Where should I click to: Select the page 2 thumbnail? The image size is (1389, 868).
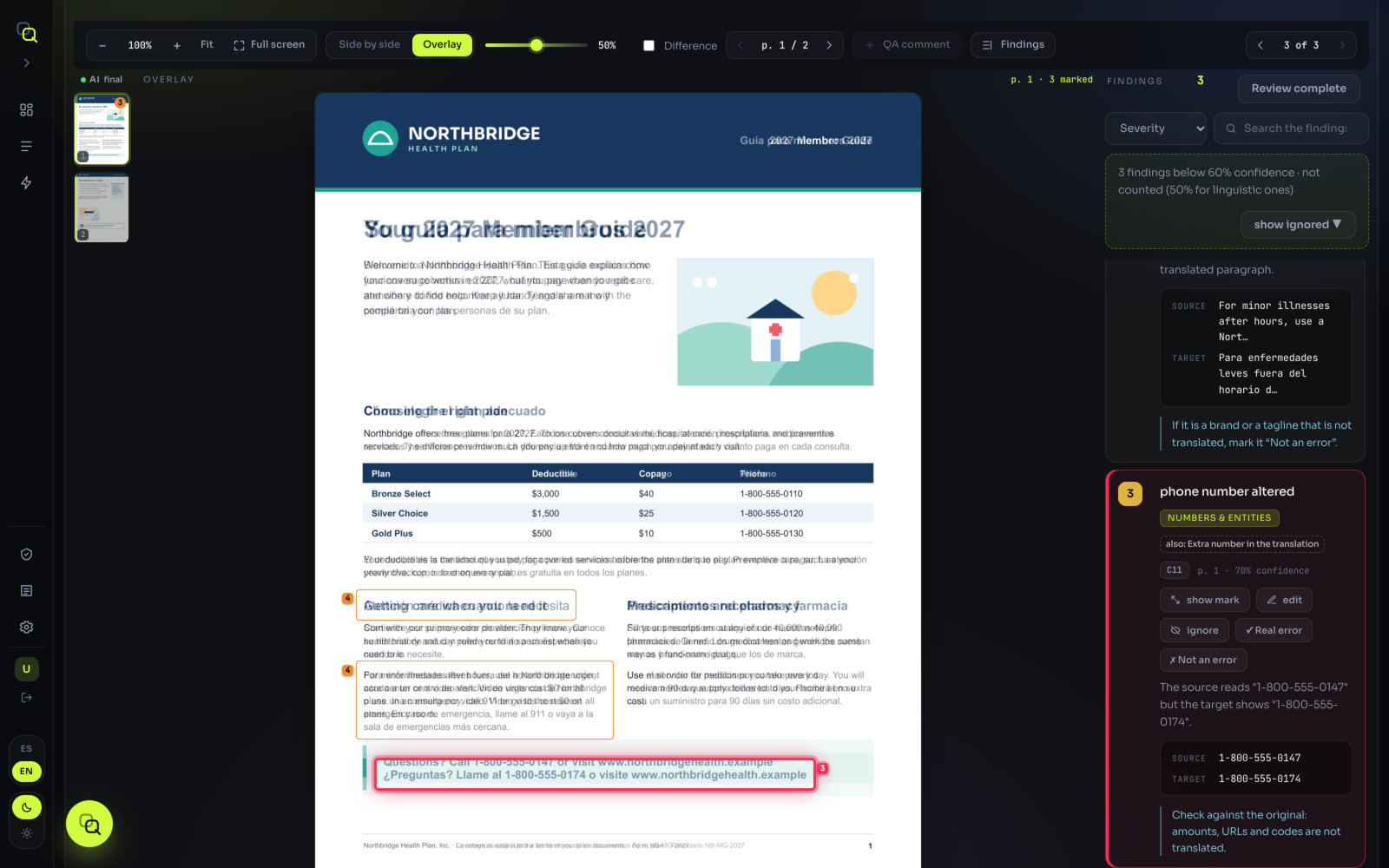coord(102,207)
